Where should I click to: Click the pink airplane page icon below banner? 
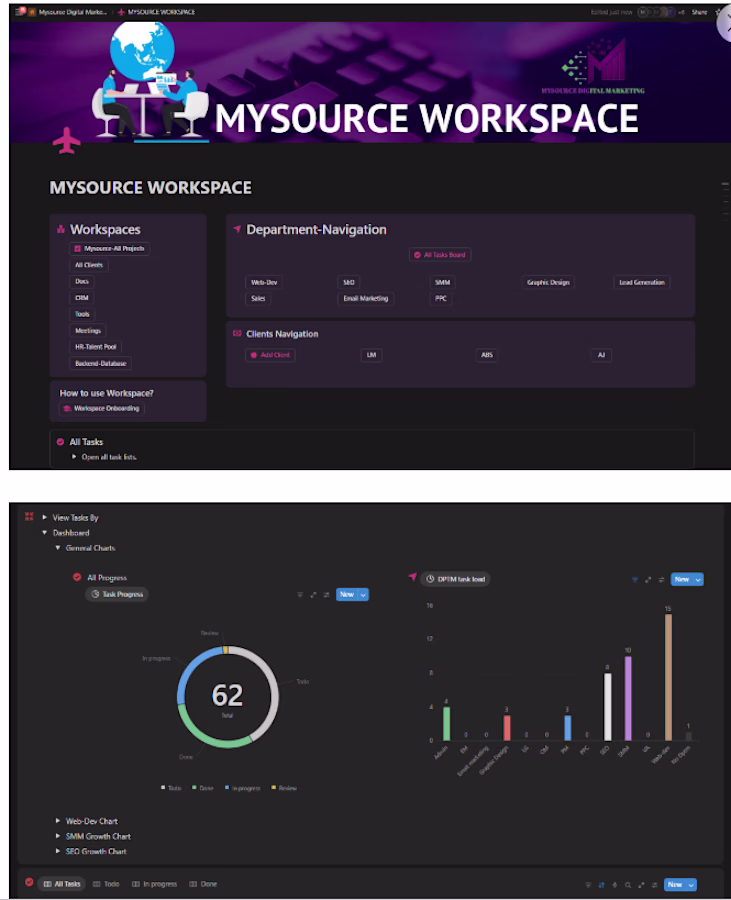coord(67,140)
